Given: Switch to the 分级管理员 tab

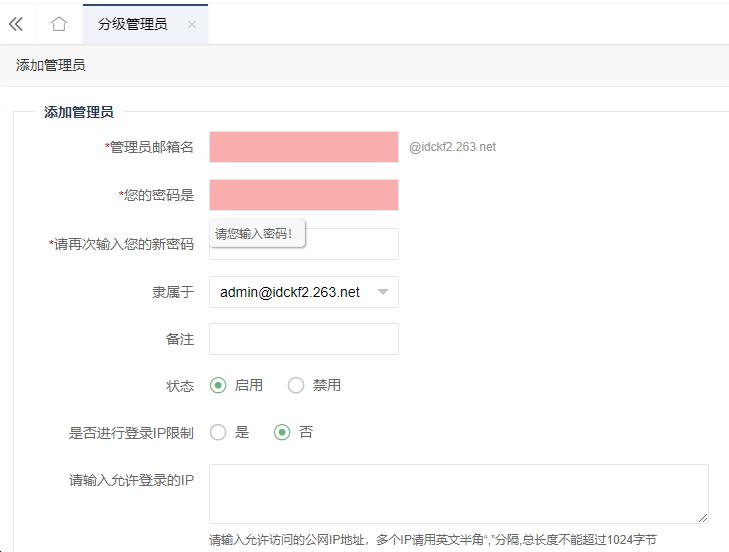Looking at the screenshot, I should 132,24.
